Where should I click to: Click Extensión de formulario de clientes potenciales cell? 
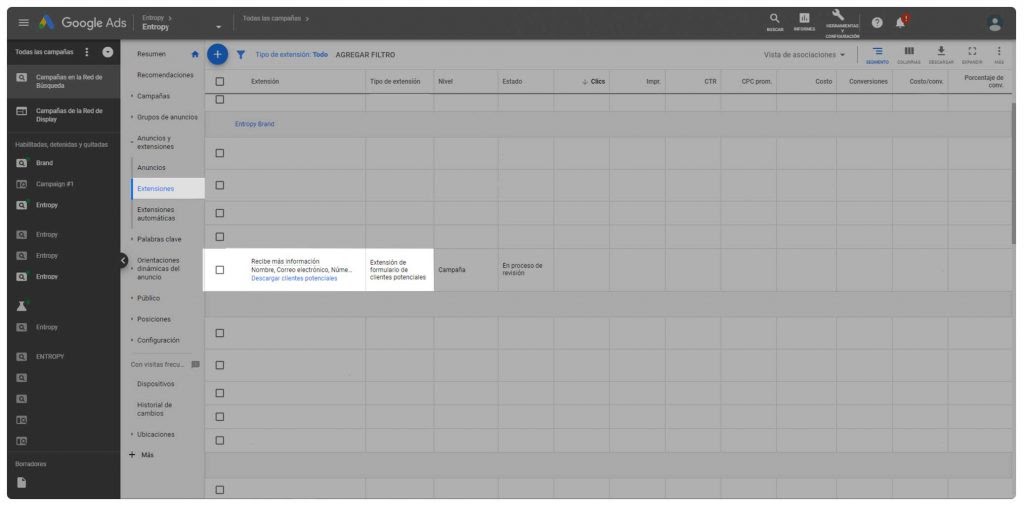398,270
